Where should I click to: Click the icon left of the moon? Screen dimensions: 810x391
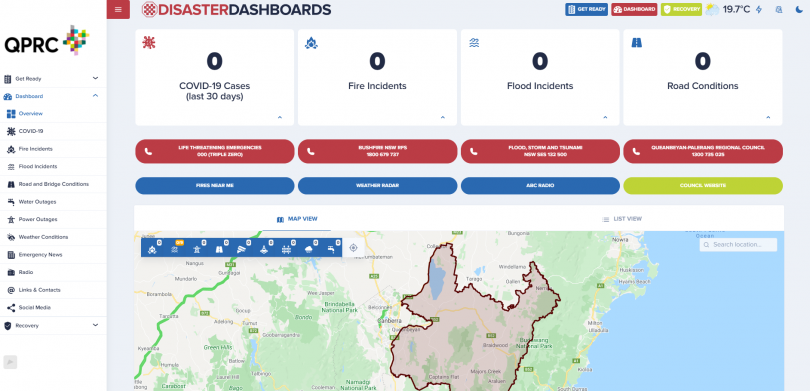pos(779,9)
